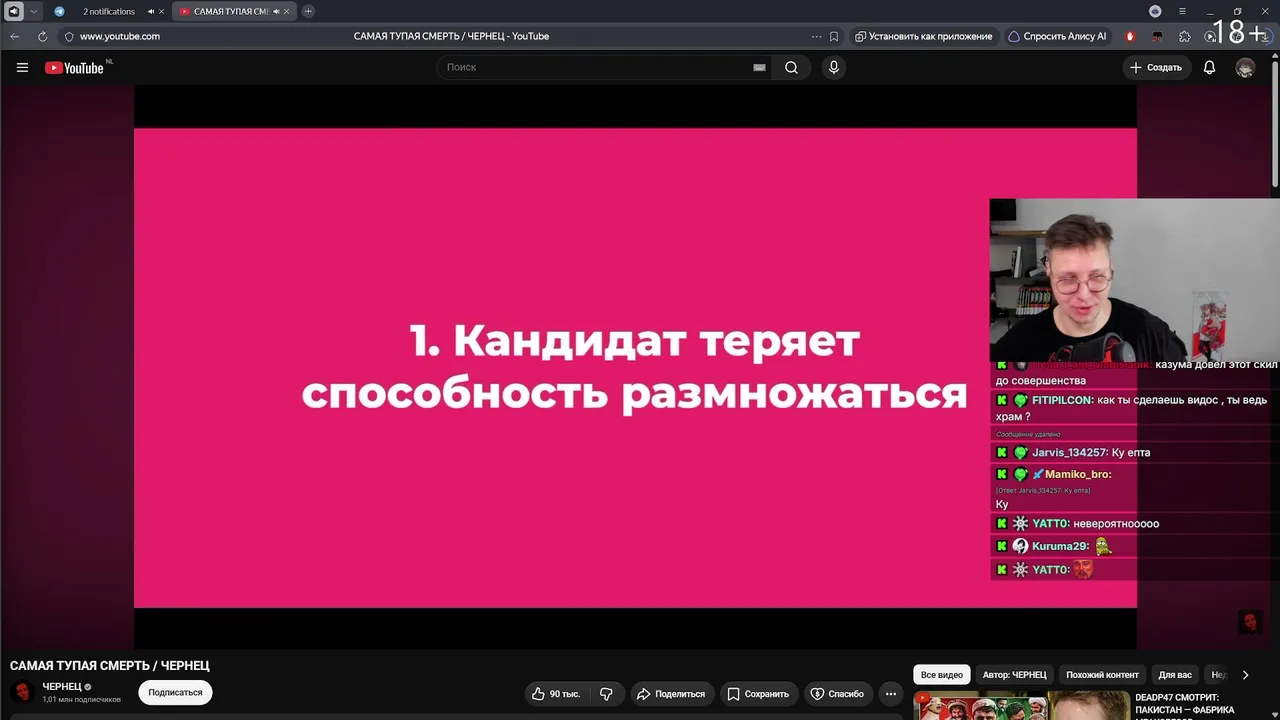Click the Создать button
The image size is (1280, 720).
(x=1156, y=67)
